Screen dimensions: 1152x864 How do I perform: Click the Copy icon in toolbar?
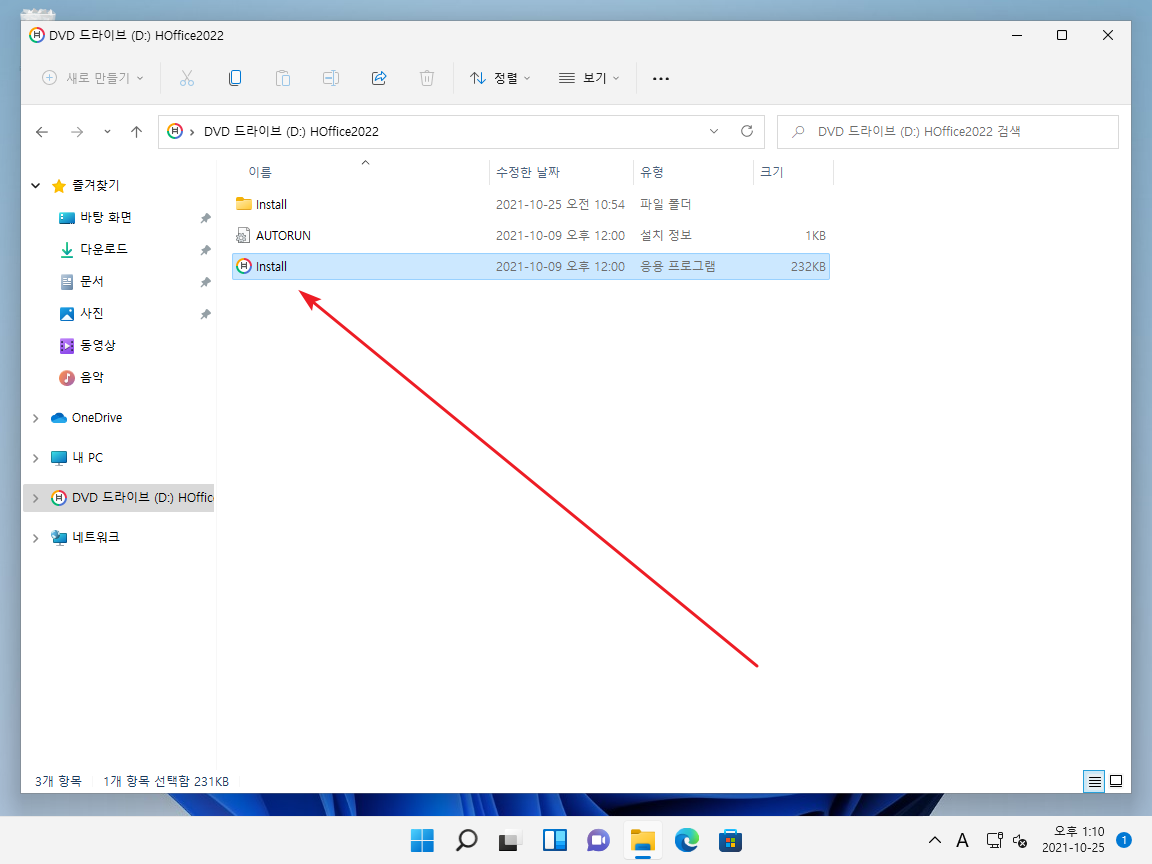[x=235, y=78]
